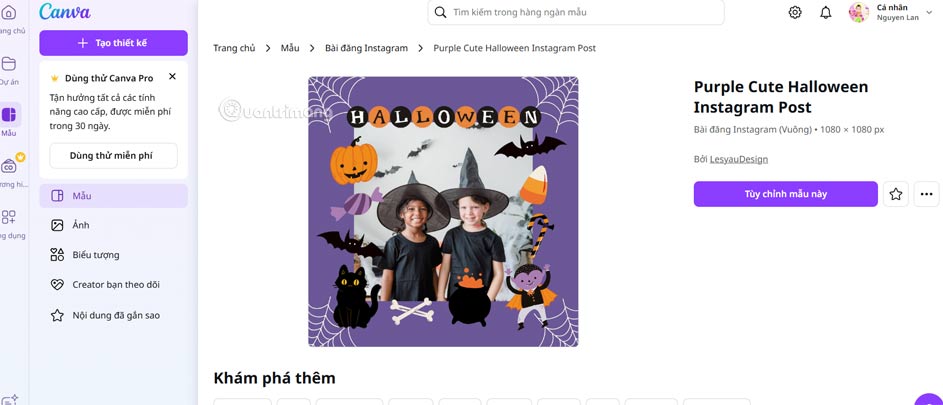
Task: Expand the account dropdown next to Nguyen Lan
Action: [x=929, y=12]
